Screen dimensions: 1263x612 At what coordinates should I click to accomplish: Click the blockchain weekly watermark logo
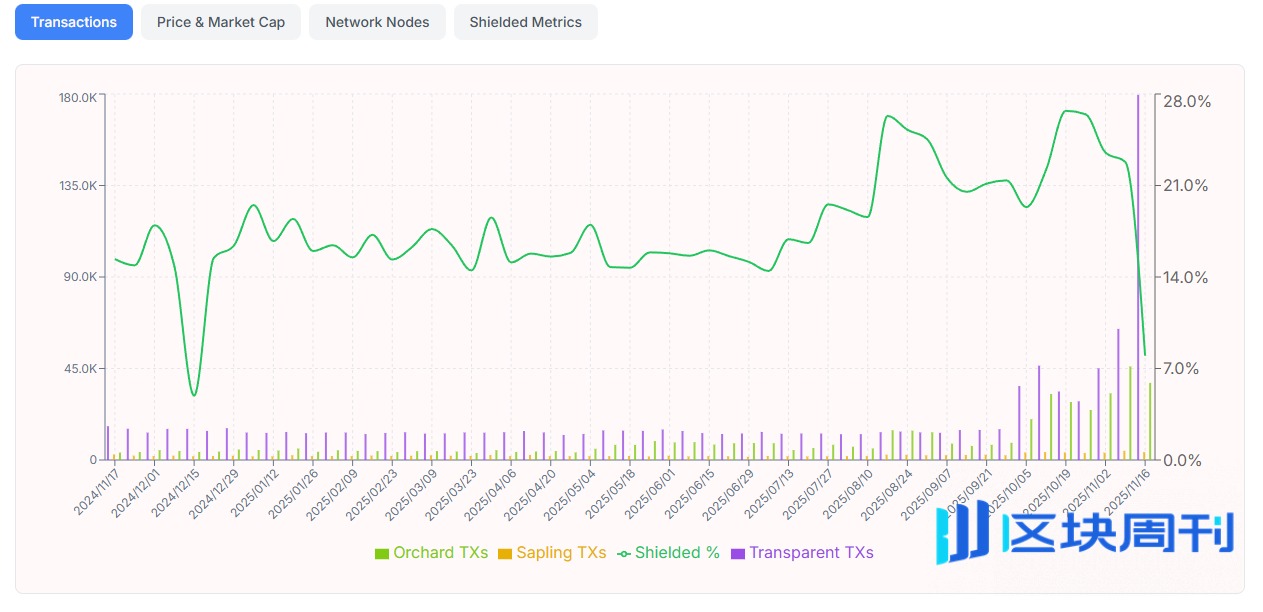pos(1084,533)
